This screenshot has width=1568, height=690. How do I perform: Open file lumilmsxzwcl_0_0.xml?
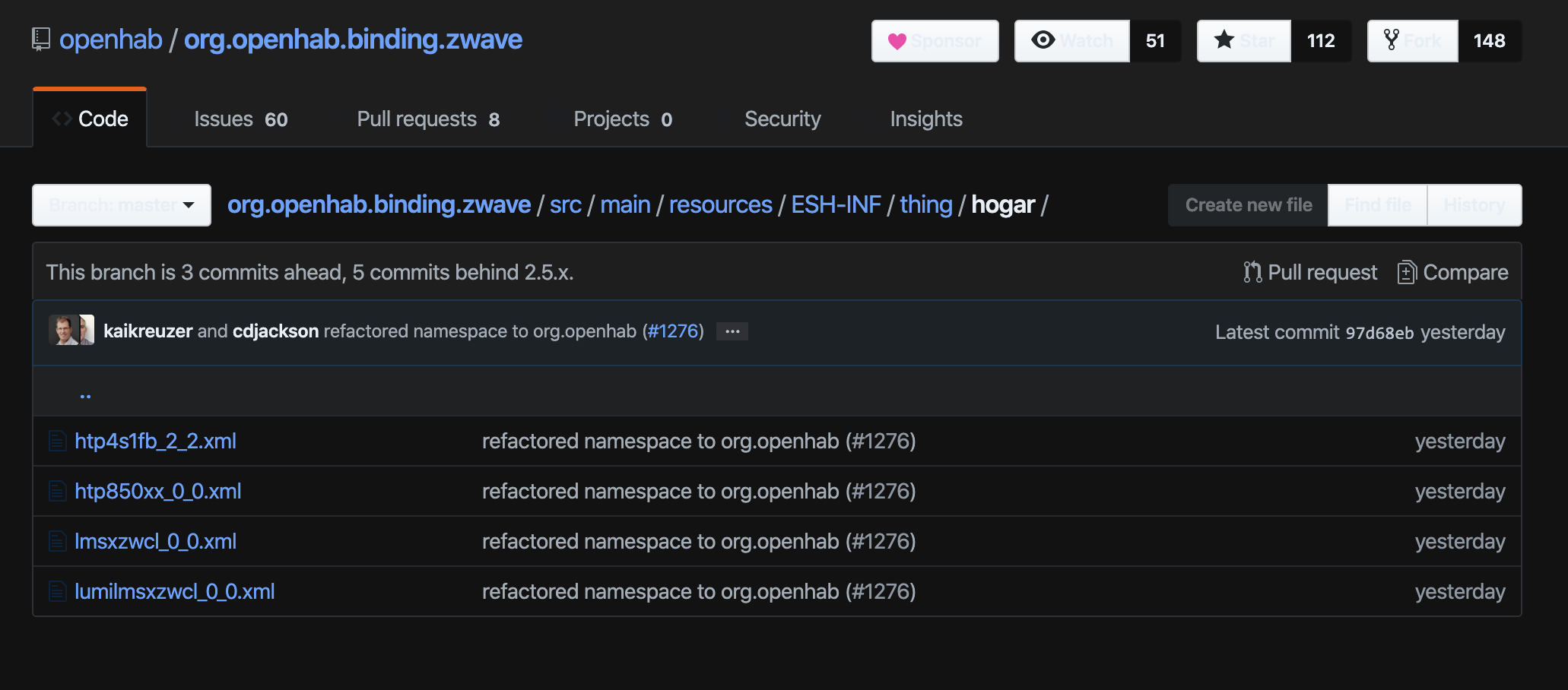tap(175, 591)
